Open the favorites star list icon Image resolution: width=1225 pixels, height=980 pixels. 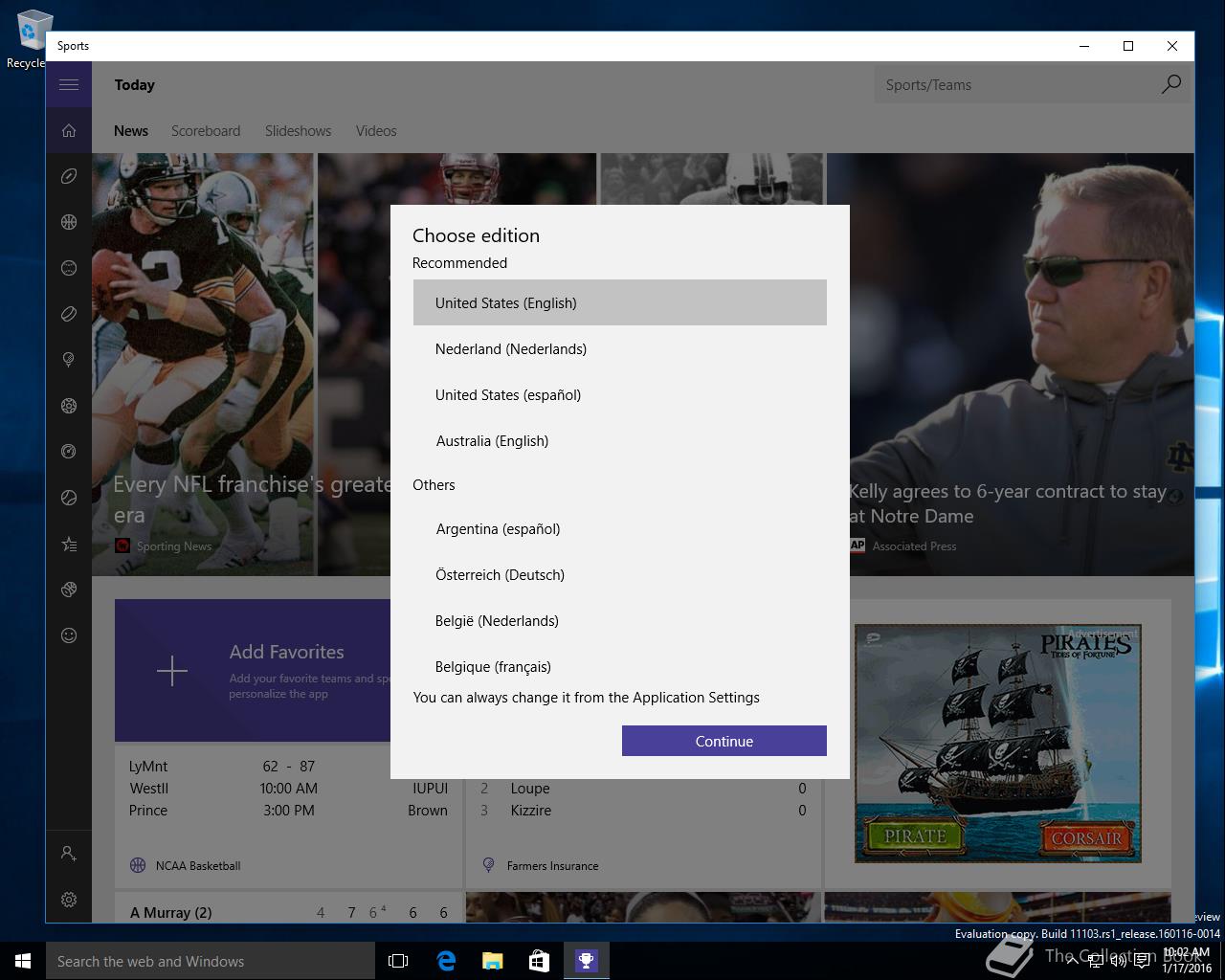pyautogui.click(x=69, y=545)
